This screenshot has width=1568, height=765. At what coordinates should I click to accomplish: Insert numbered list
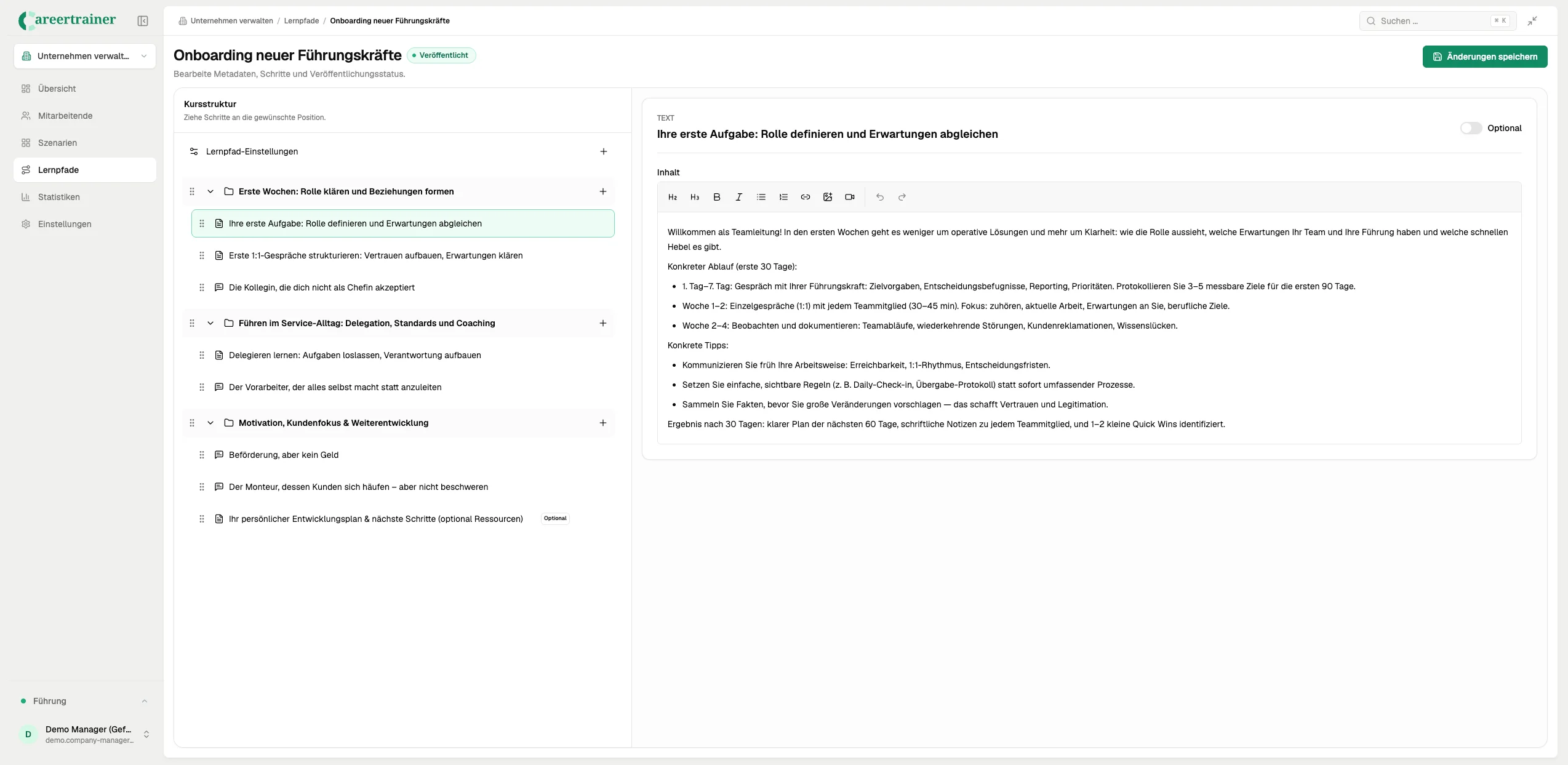point(783,197)
